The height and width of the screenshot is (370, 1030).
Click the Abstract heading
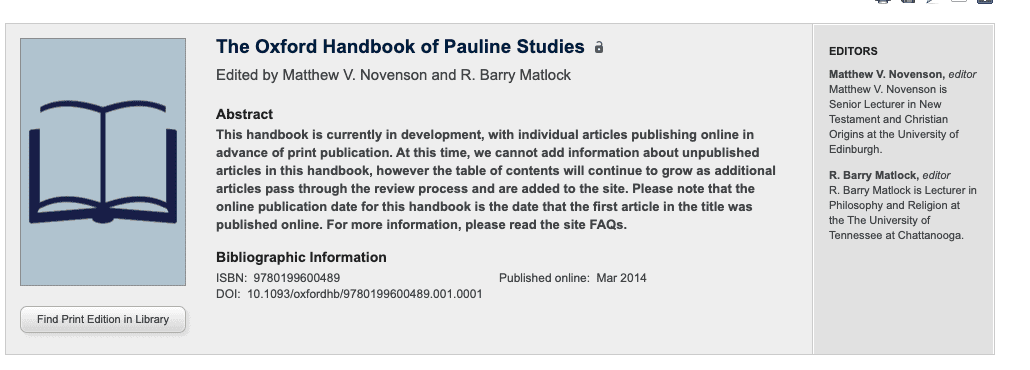tap(244, 114)
